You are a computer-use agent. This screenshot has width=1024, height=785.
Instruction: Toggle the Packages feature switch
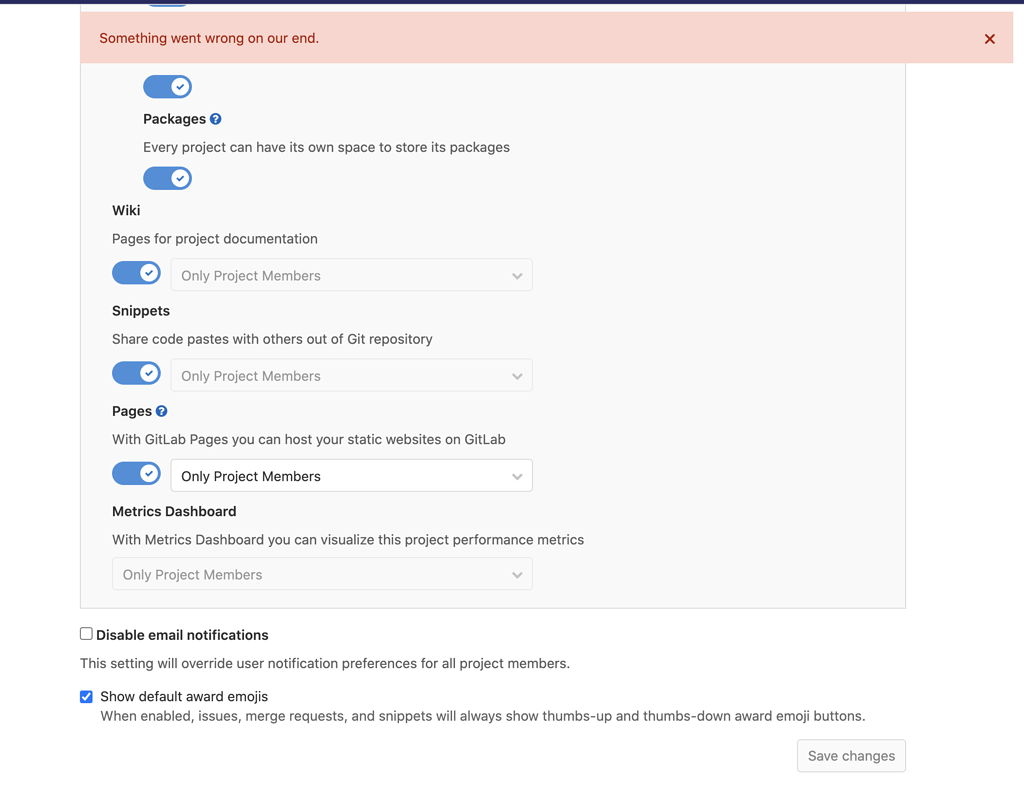167,178
